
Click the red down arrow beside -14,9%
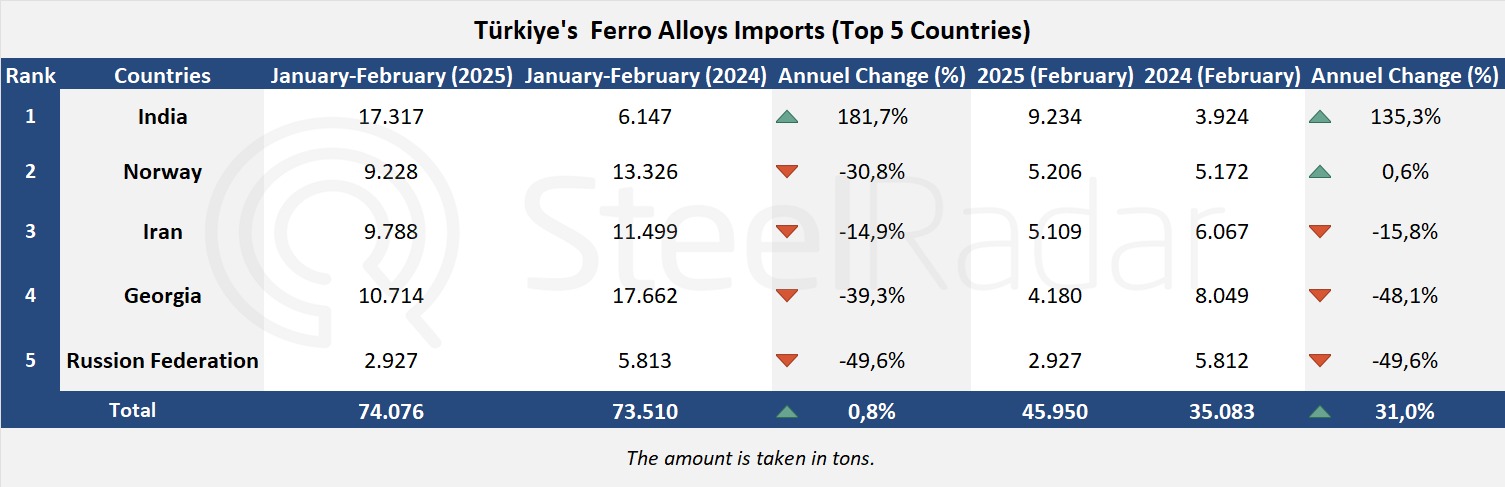(x=787, y=232)
